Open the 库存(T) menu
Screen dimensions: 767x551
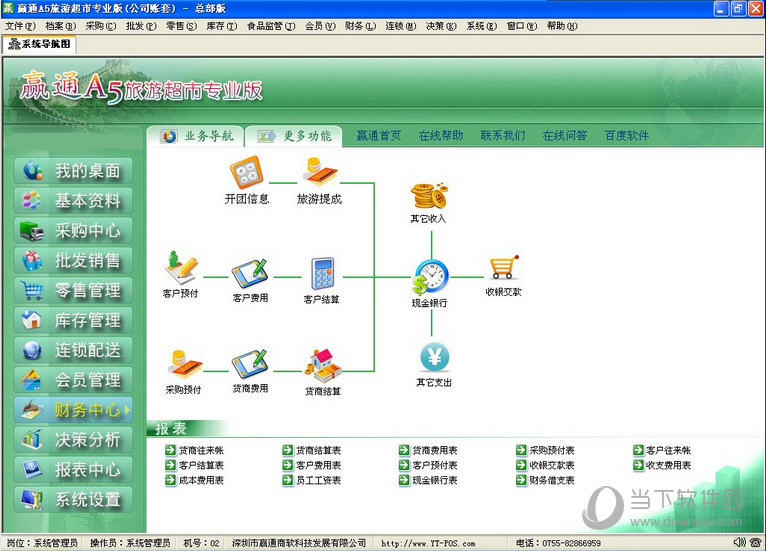(x=222, y=26)
